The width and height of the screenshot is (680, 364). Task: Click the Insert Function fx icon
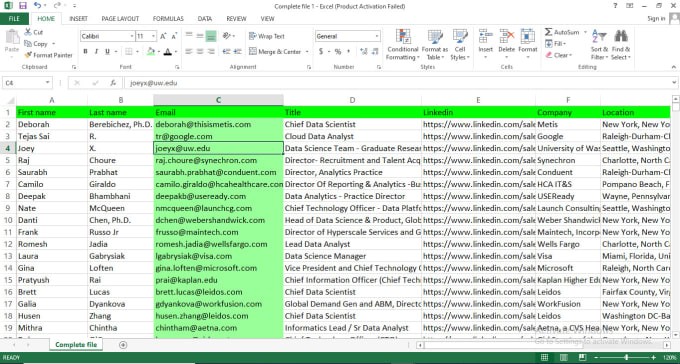113,83
